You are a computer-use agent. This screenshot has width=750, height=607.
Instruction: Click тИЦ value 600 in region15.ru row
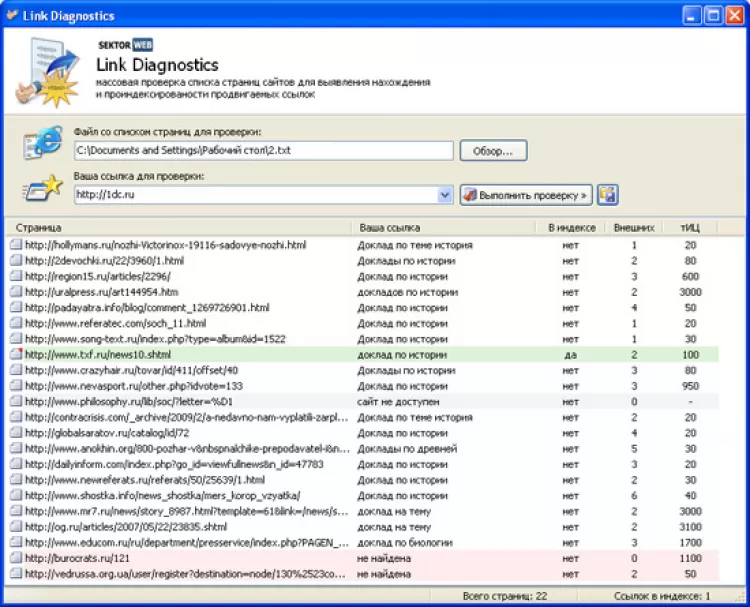coord(690,276)
